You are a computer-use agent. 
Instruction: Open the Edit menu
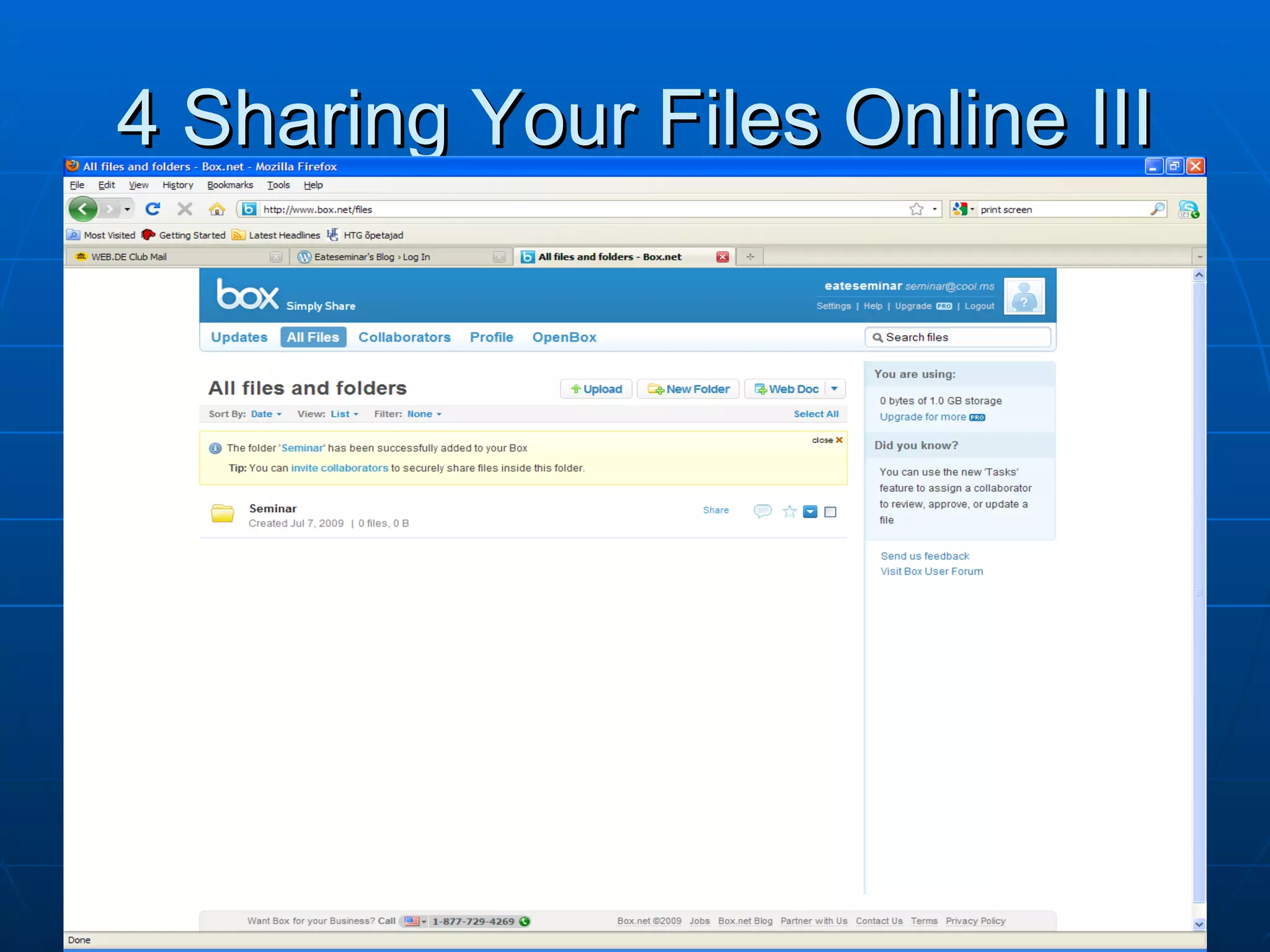(107, 185)
